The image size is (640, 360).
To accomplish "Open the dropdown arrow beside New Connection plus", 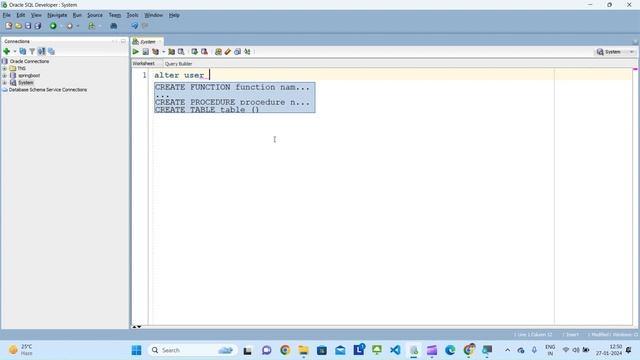I will tap(15, 51).
